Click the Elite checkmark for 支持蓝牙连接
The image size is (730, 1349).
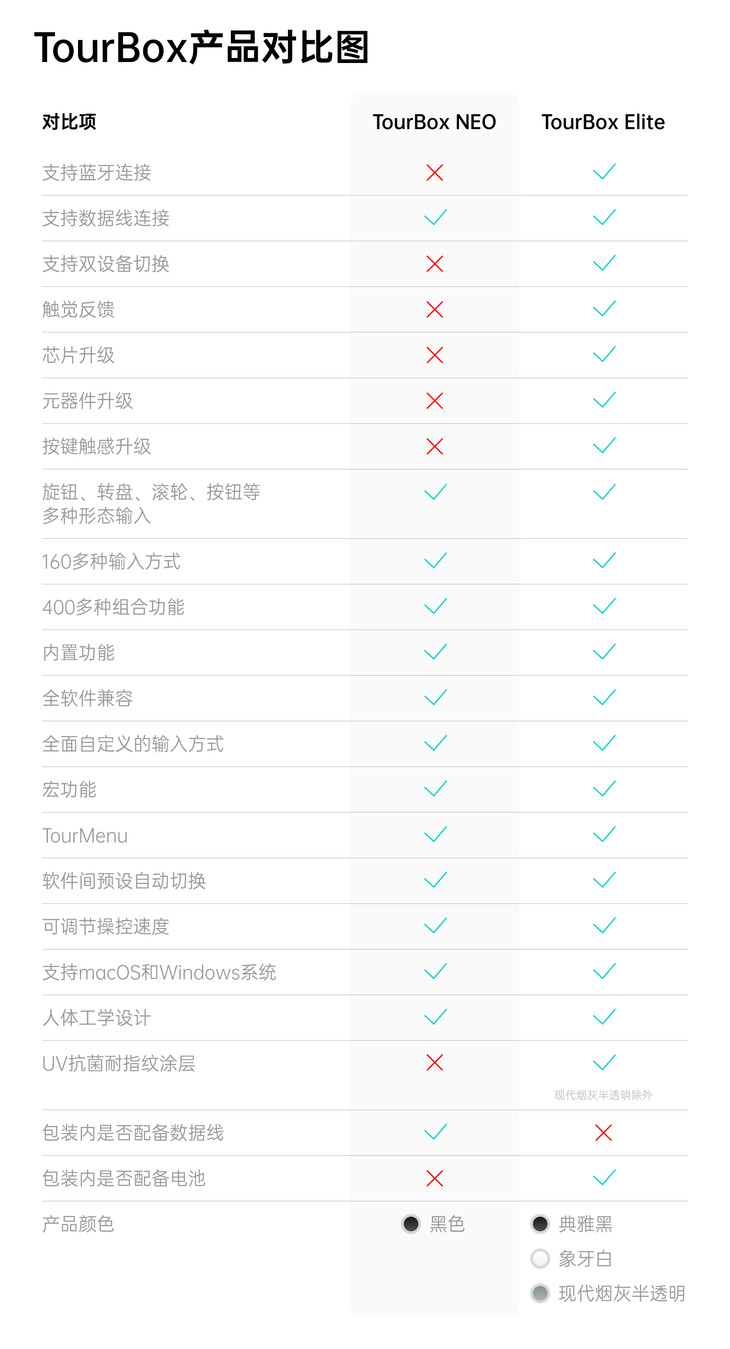coord(603,173)
